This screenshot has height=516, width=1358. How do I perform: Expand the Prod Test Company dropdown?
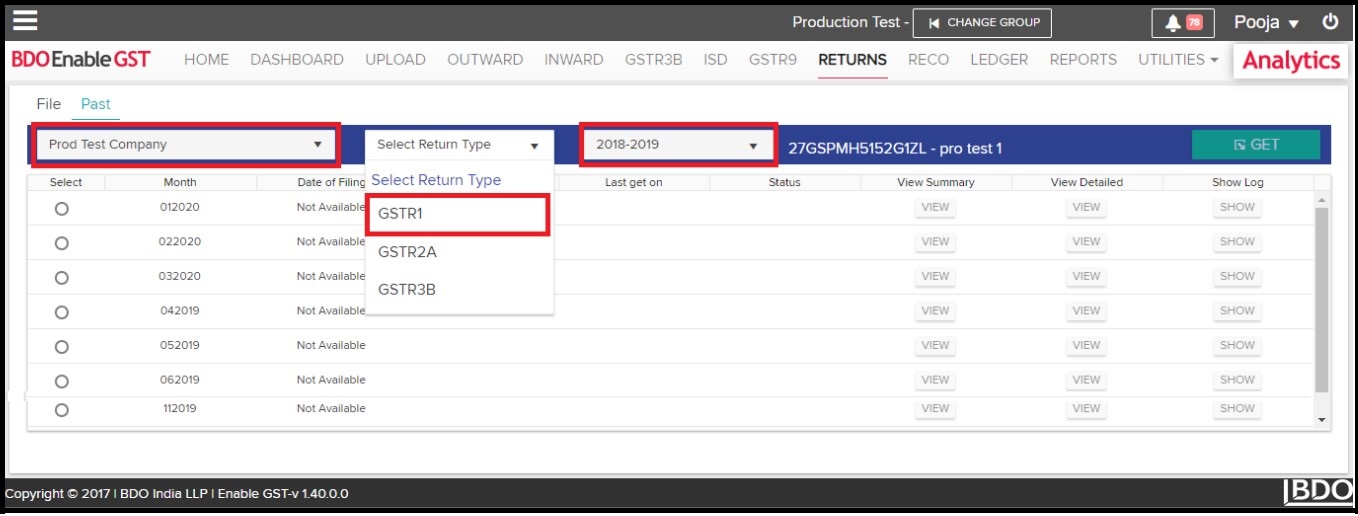[185, 145]
